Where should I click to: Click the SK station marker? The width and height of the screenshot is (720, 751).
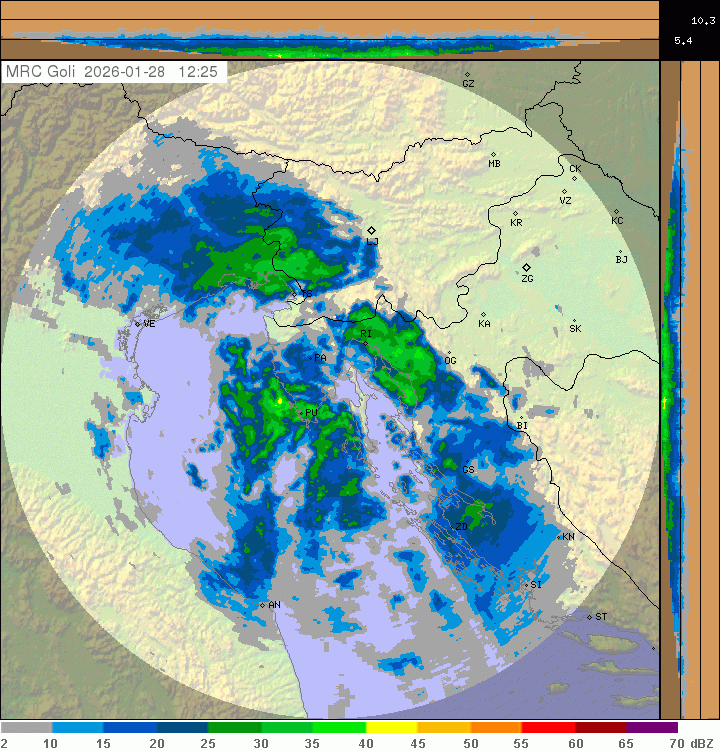[x=574, y=321]
